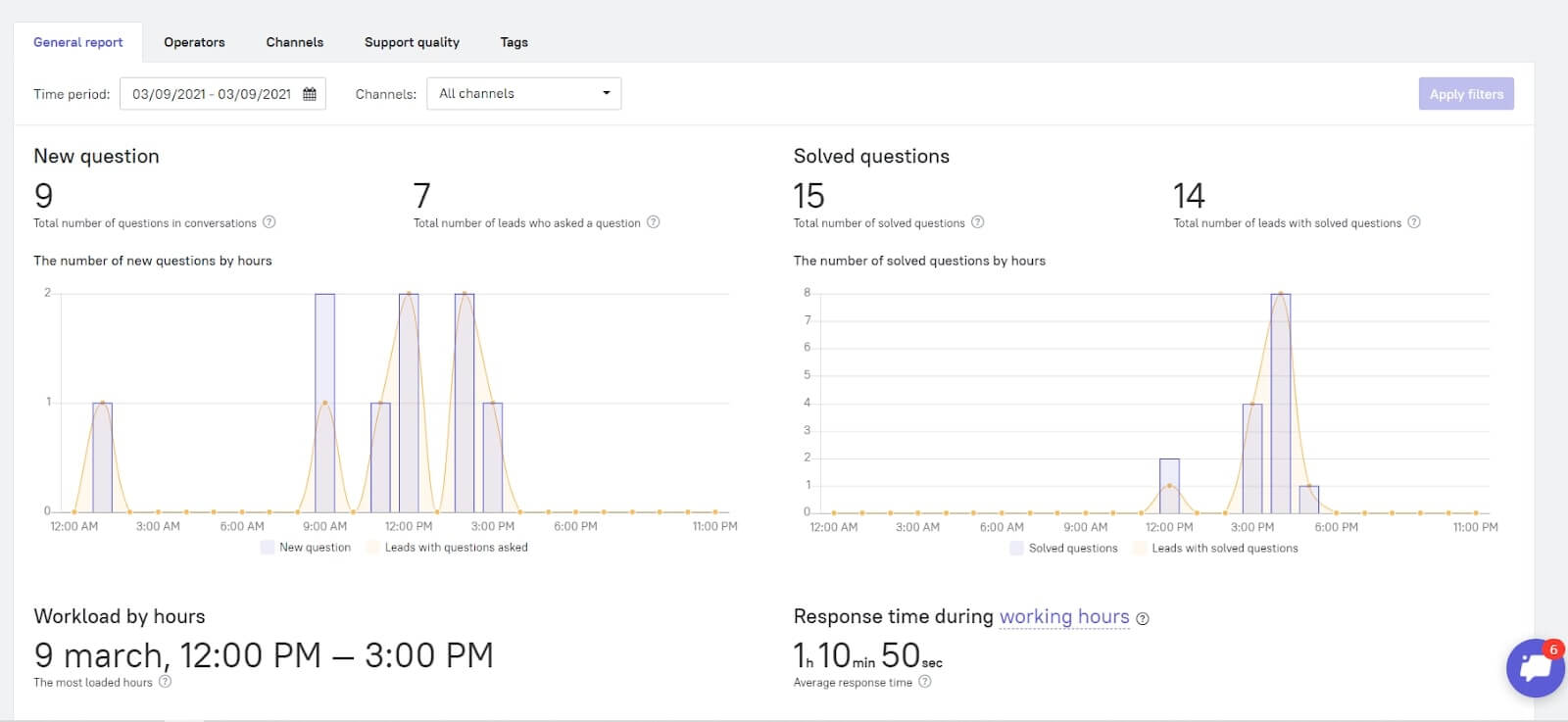Image resolution: width=1568 pixels, height=722 pixels.
Task: Toggle the Solved questions legend swatch
Action: point(1016,549)
